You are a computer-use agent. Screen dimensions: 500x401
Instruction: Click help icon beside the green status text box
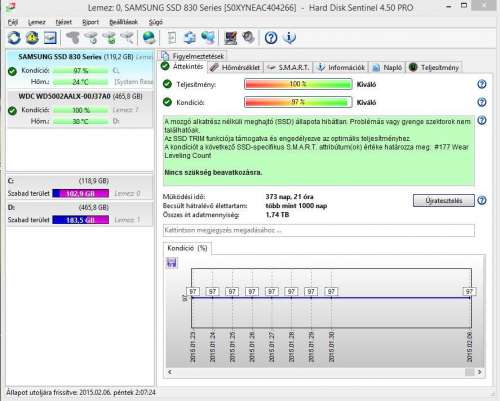point(482,120)
